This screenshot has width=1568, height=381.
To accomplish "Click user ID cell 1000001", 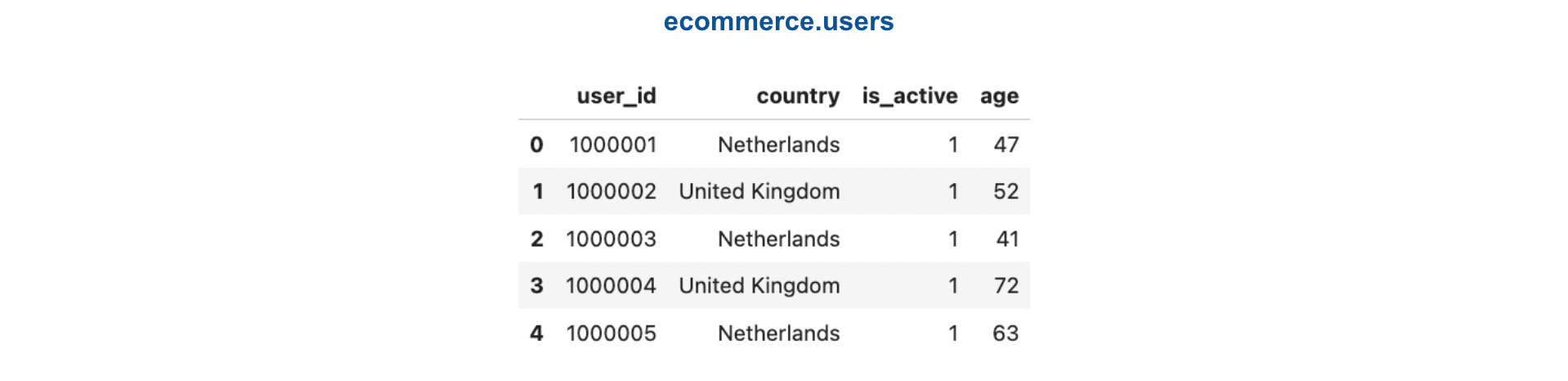I will 613,145.
